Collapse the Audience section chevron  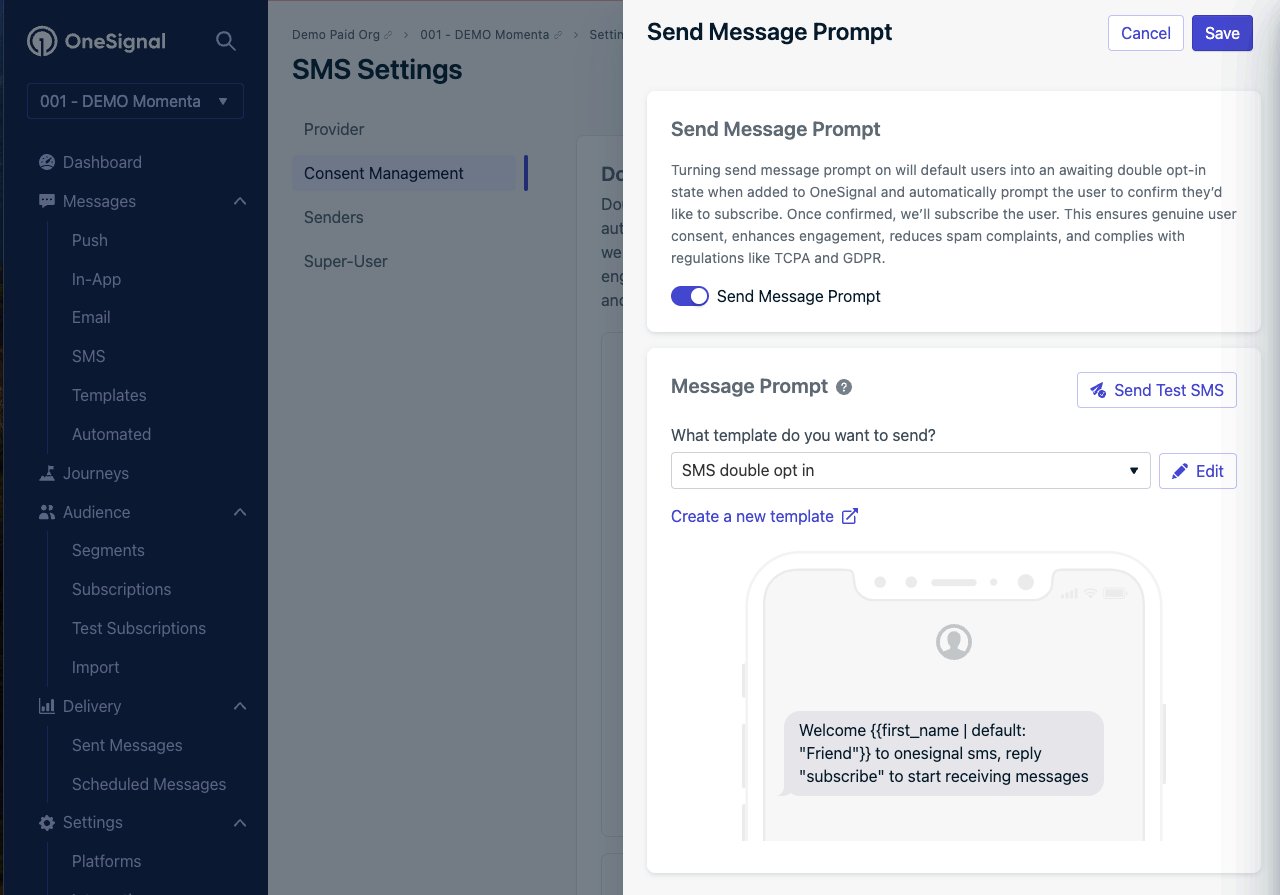coord(240,512)
